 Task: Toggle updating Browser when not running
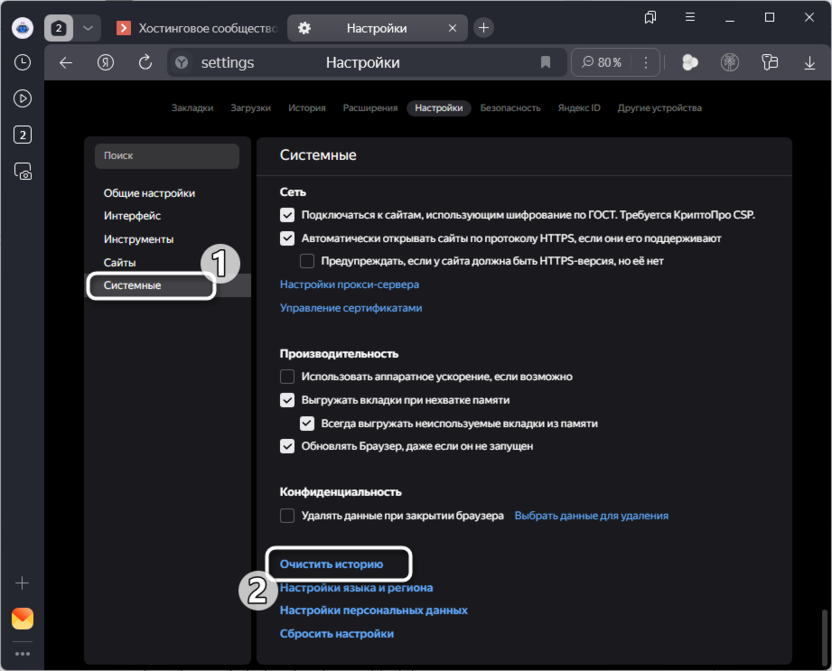coord(287,446)
